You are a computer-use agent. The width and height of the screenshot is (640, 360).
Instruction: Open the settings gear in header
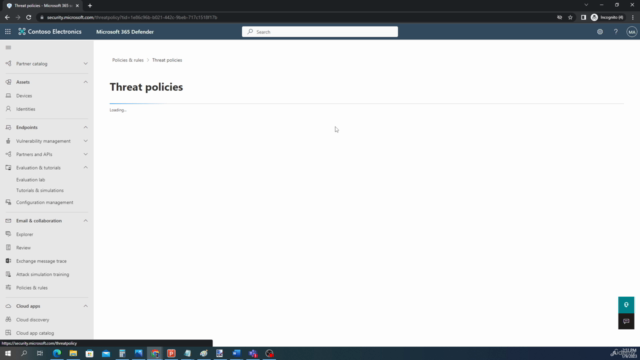click(x=600, y=31)
